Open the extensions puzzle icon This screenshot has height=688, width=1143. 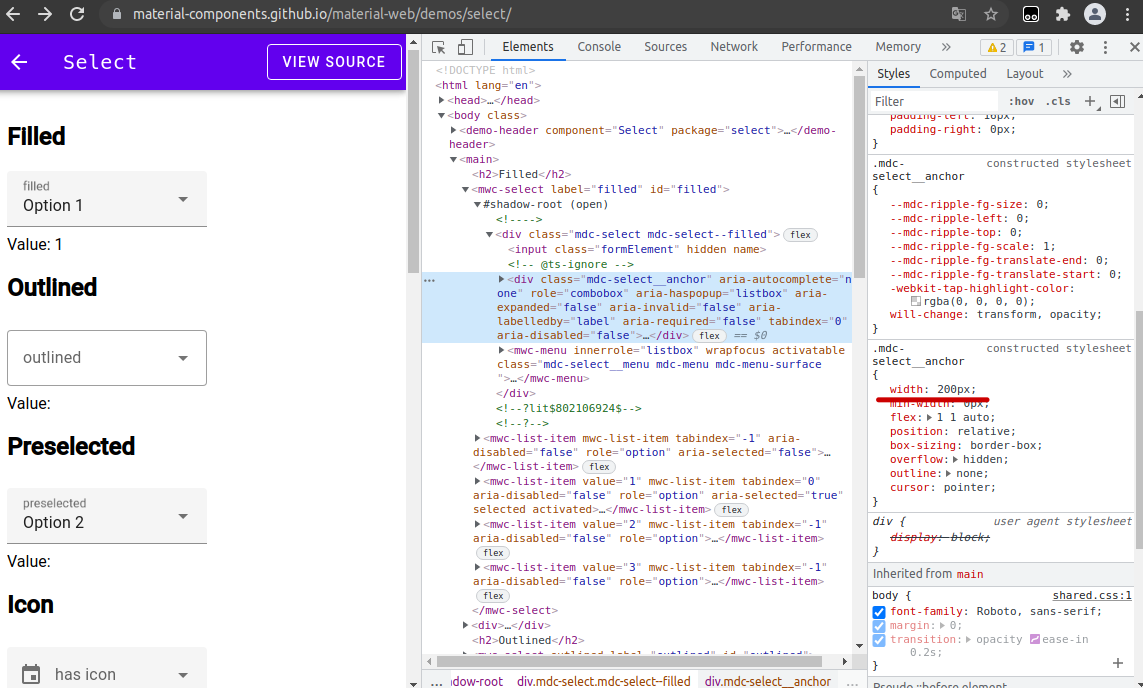1063,14
